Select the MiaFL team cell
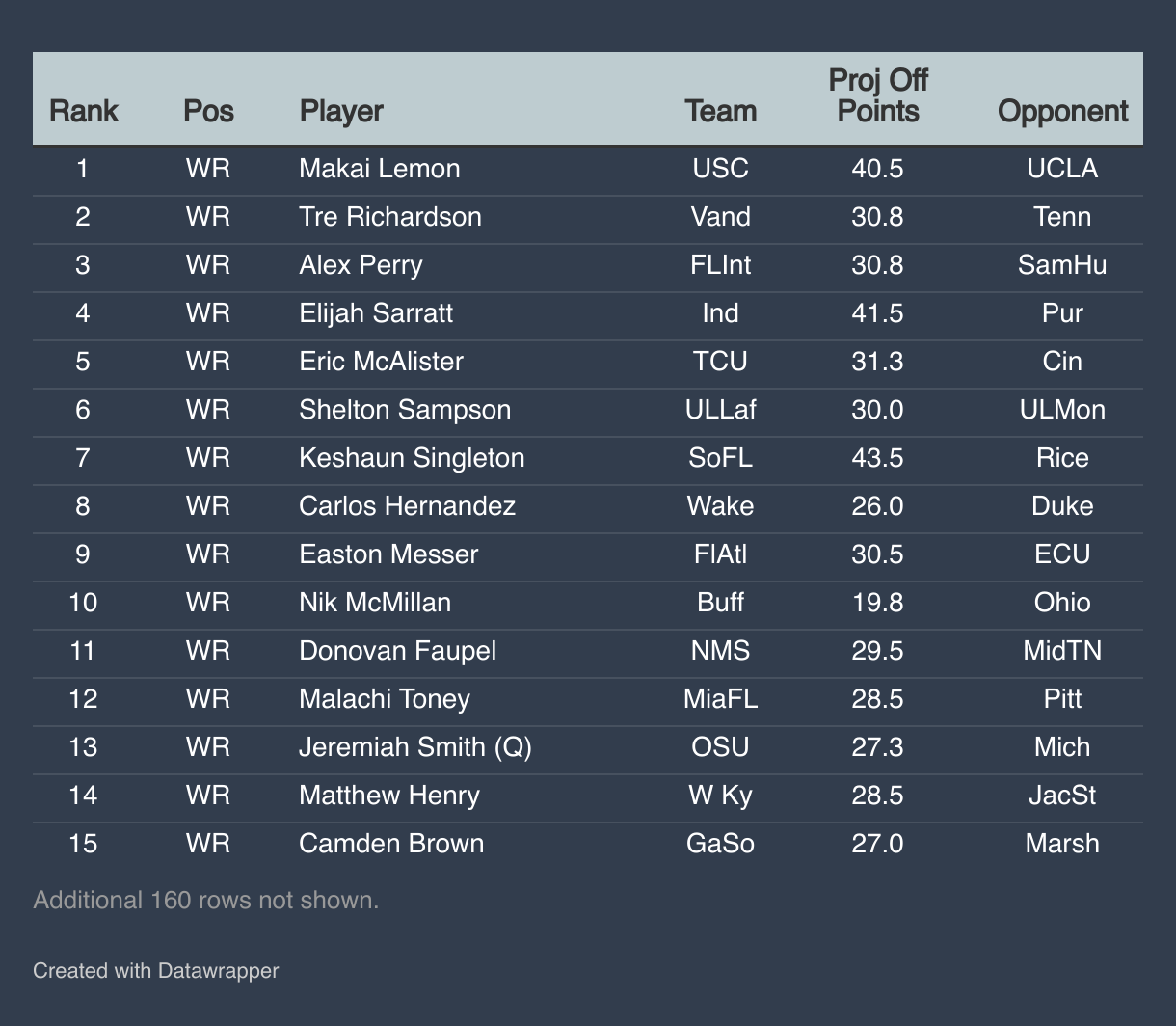 coord(720,699)
